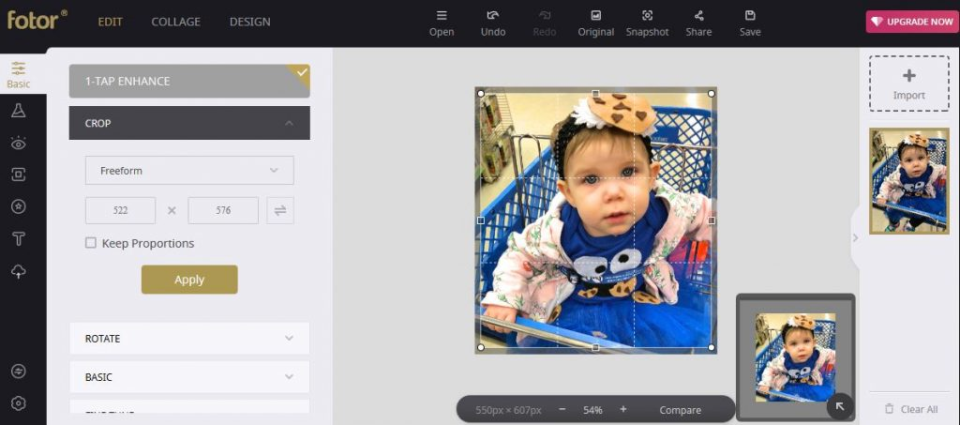Collapse the image library panel arrow
This screenshot has height=425, width=960.
tap(855, 238)
